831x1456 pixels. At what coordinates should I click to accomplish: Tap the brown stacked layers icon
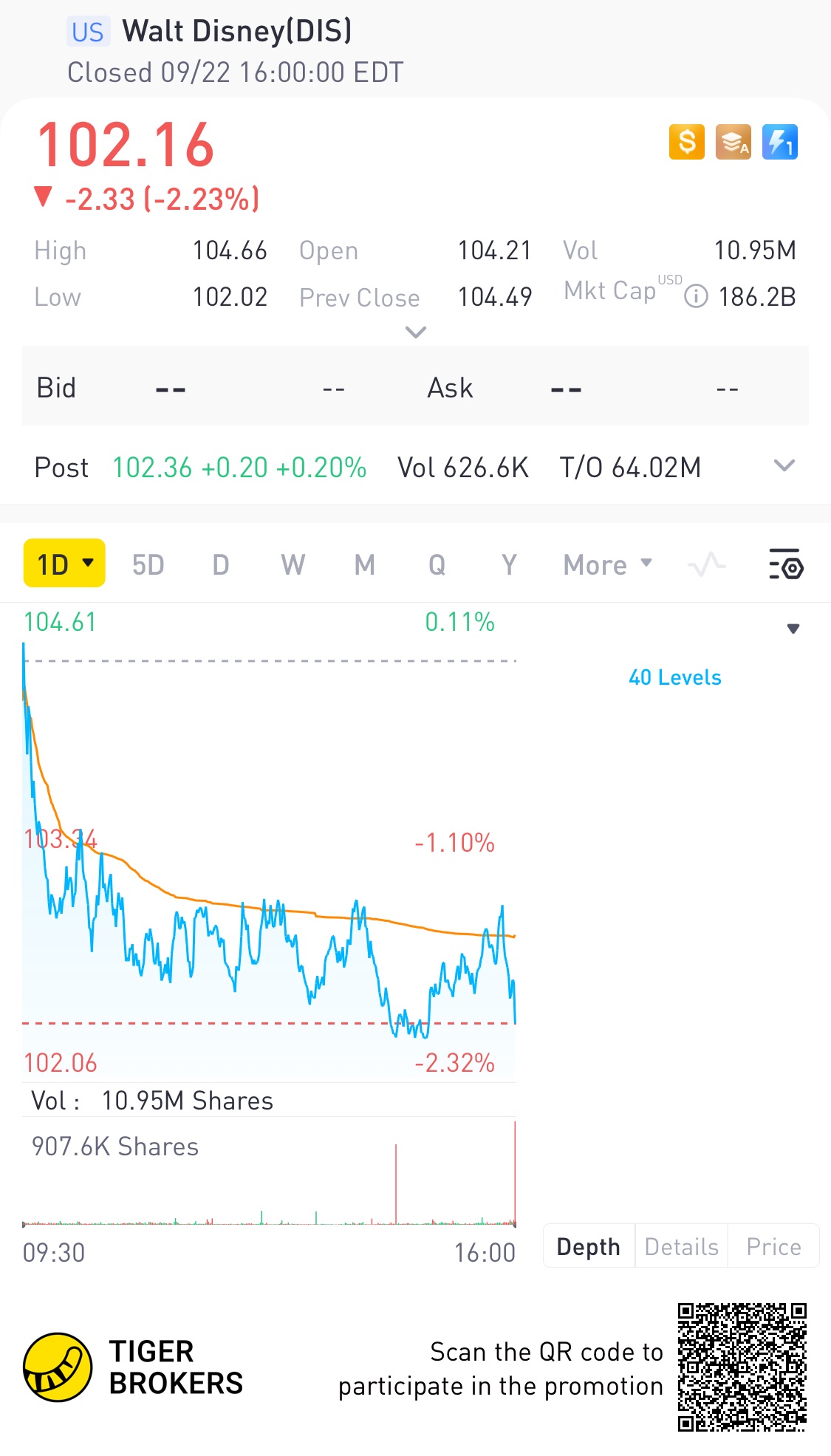pos(733,142)
